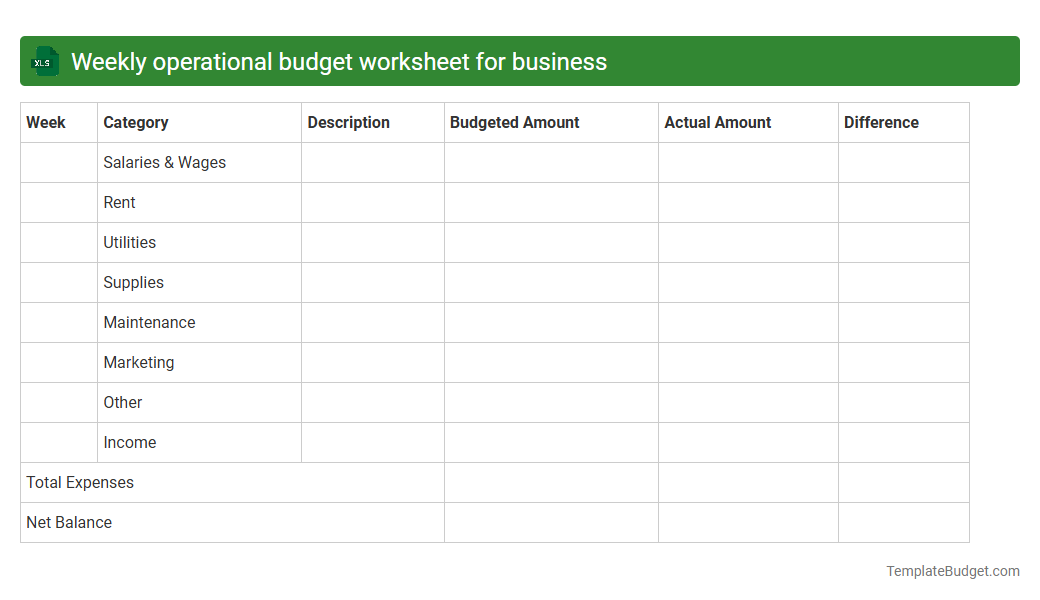Image resolution: width=1040 pixels, height=600 pixels.
Task: Click the Marketing category cell
Action: 138,362
